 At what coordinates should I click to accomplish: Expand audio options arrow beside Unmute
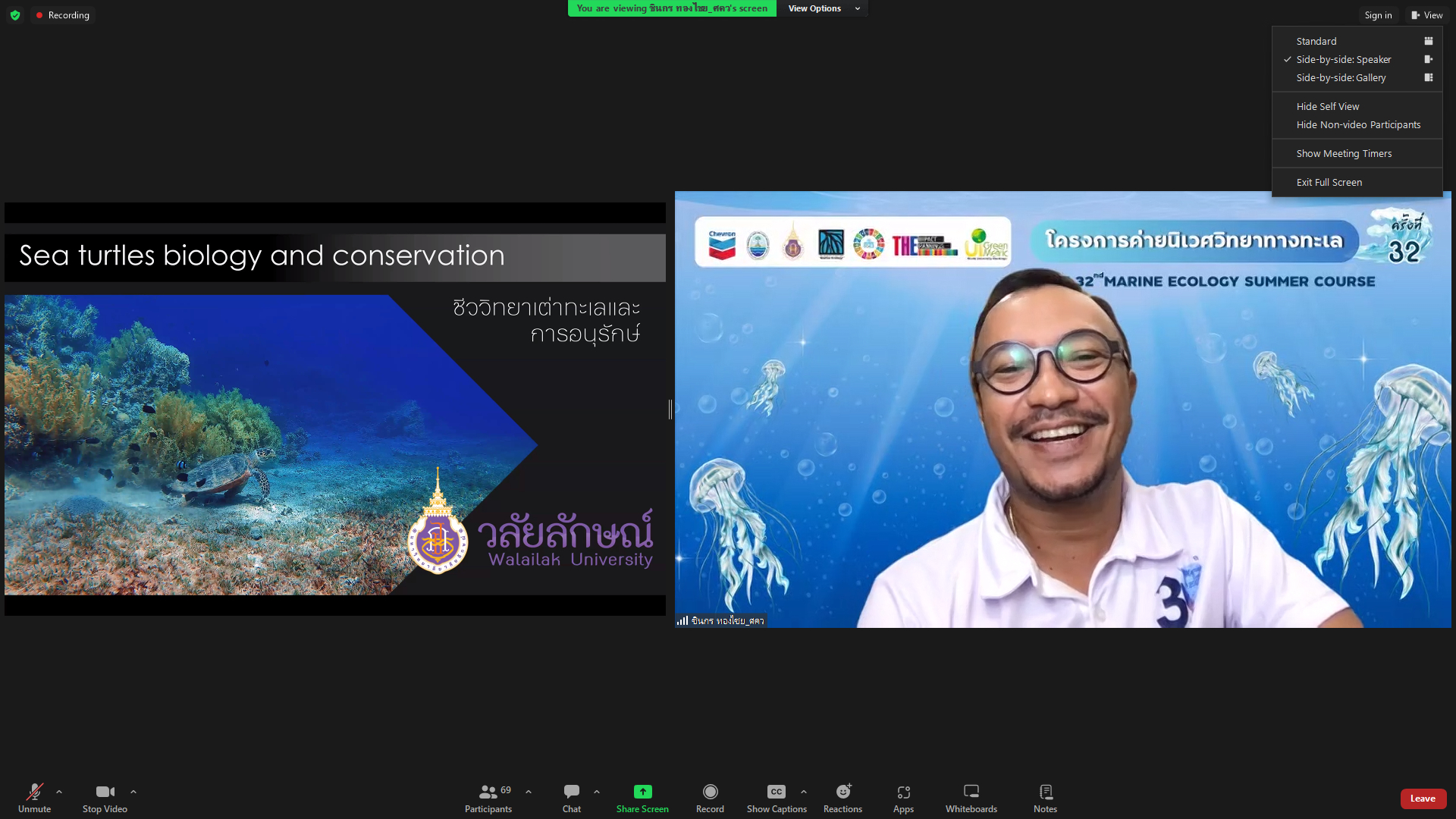coord(59,792)
